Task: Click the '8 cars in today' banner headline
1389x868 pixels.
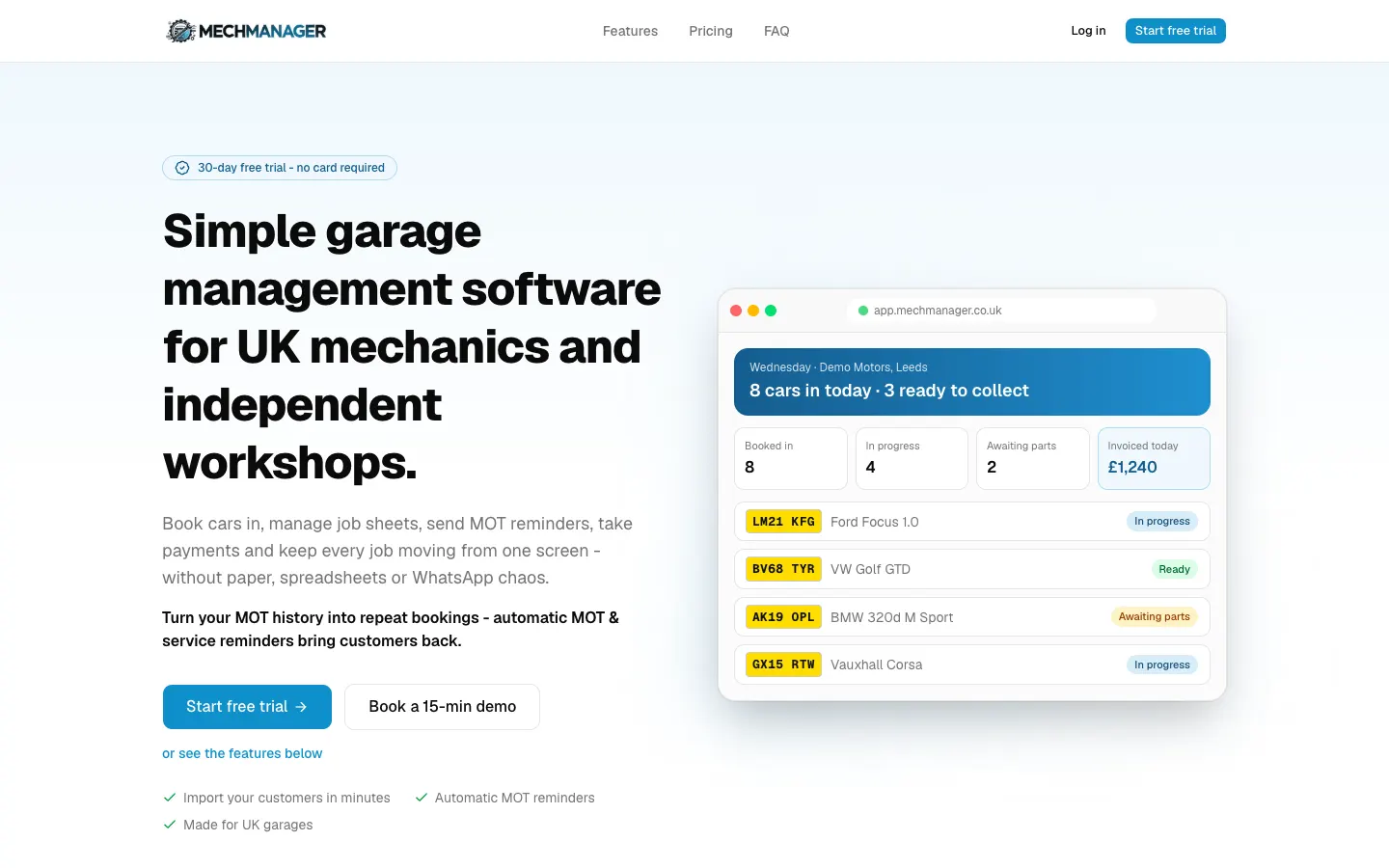Action: (x=889, y=391)
